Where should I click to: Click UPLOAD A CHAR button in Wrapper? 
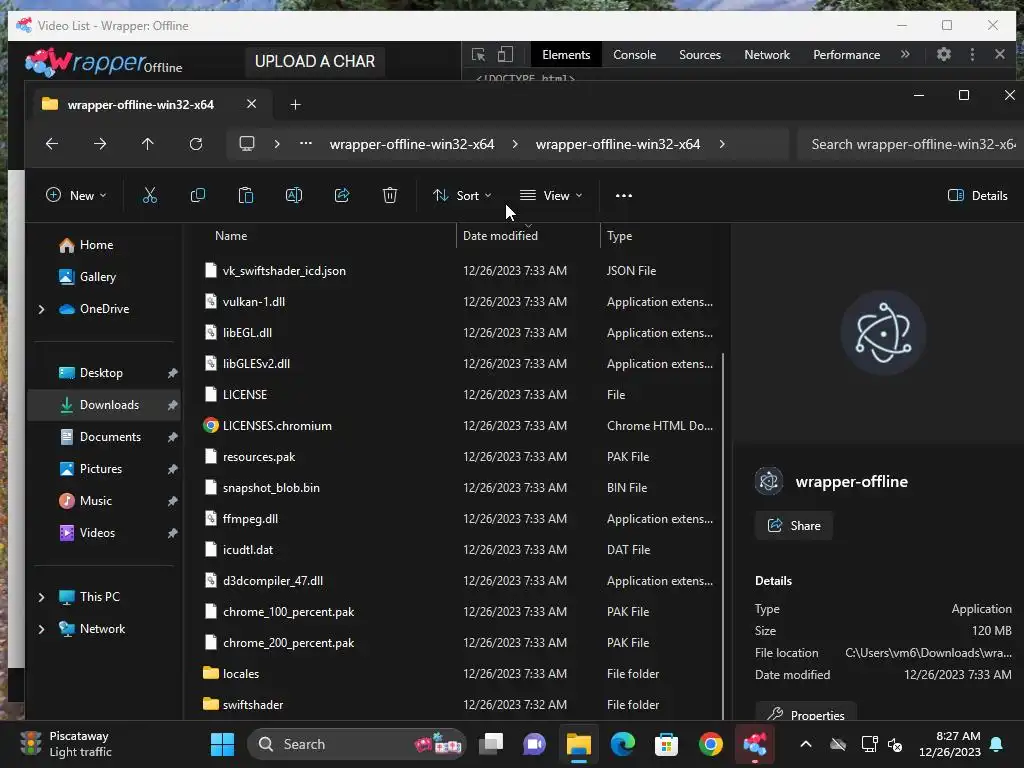(x=315, y=61)
